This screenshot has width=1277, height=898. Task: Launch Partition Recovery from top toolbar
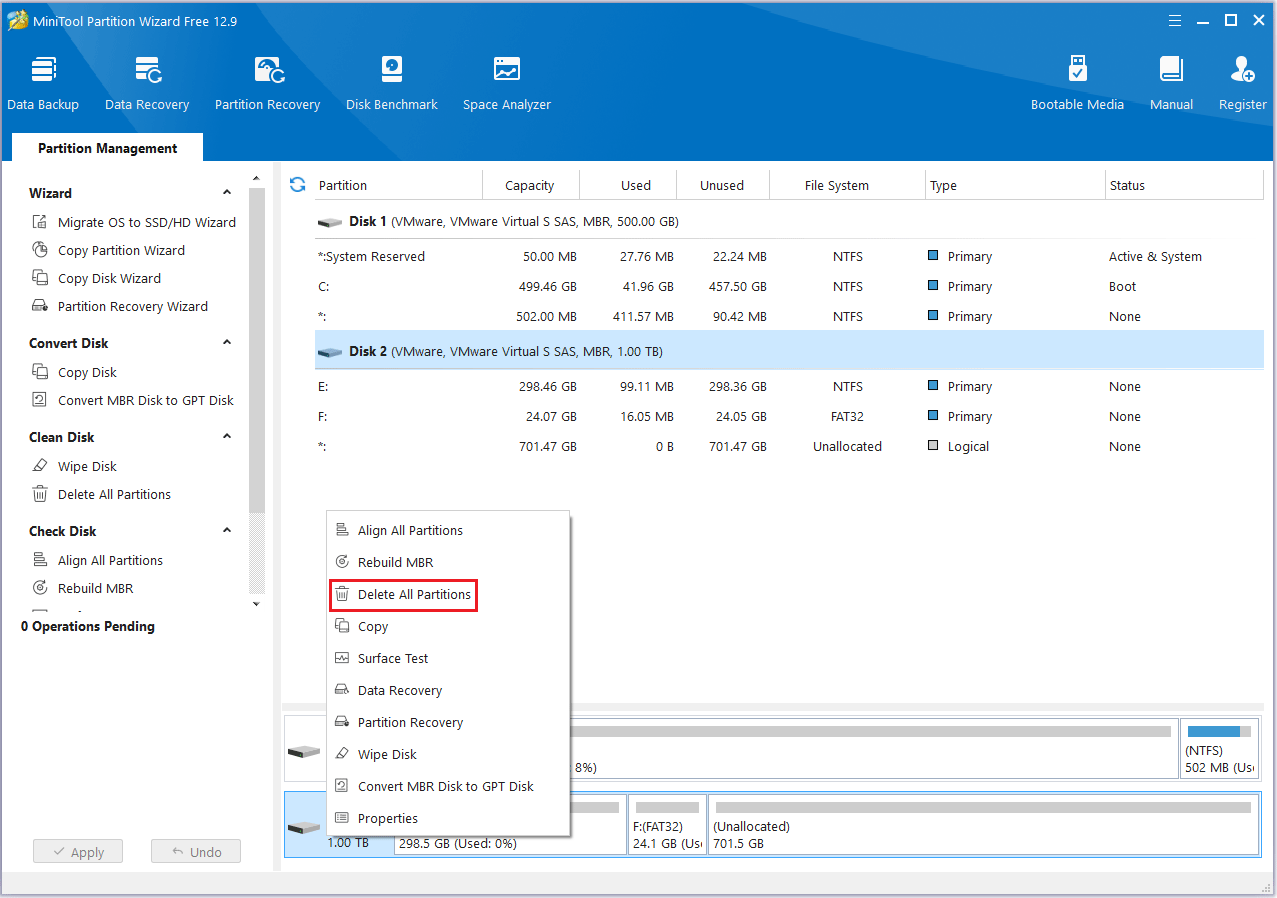point(267,83)
